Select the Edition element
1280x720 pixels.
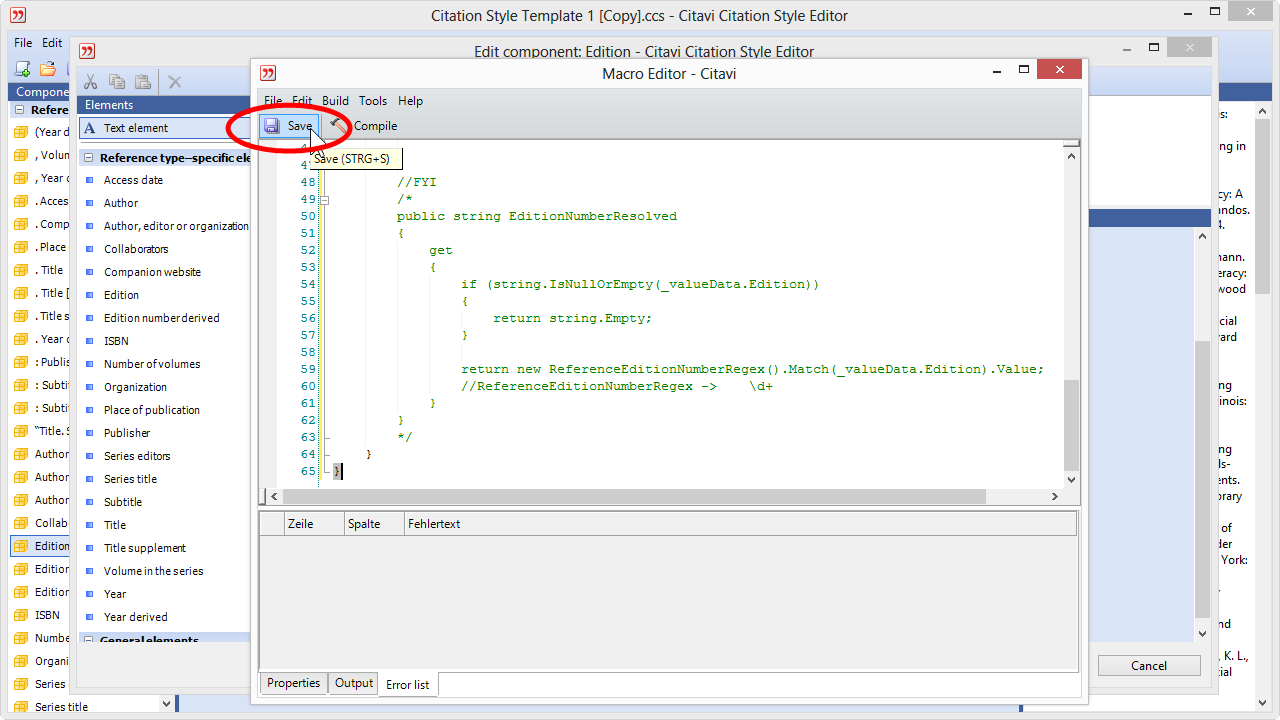point(121,295)
